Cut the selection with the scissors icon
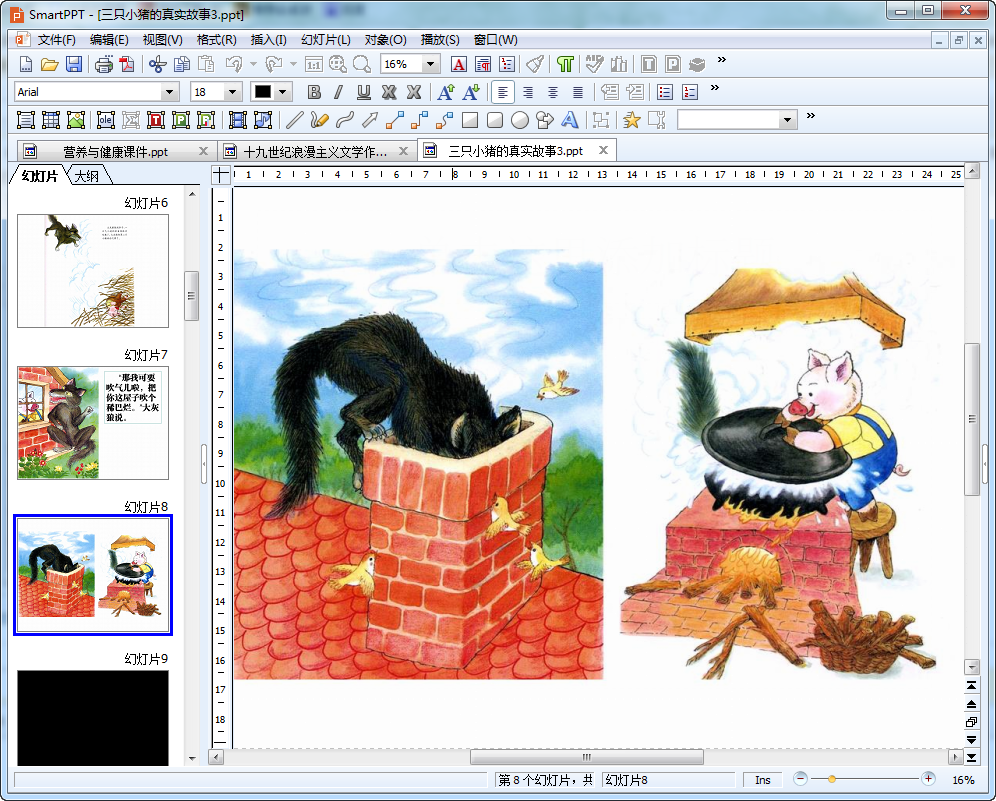This screenshot has width=996, height=801. 158,64
